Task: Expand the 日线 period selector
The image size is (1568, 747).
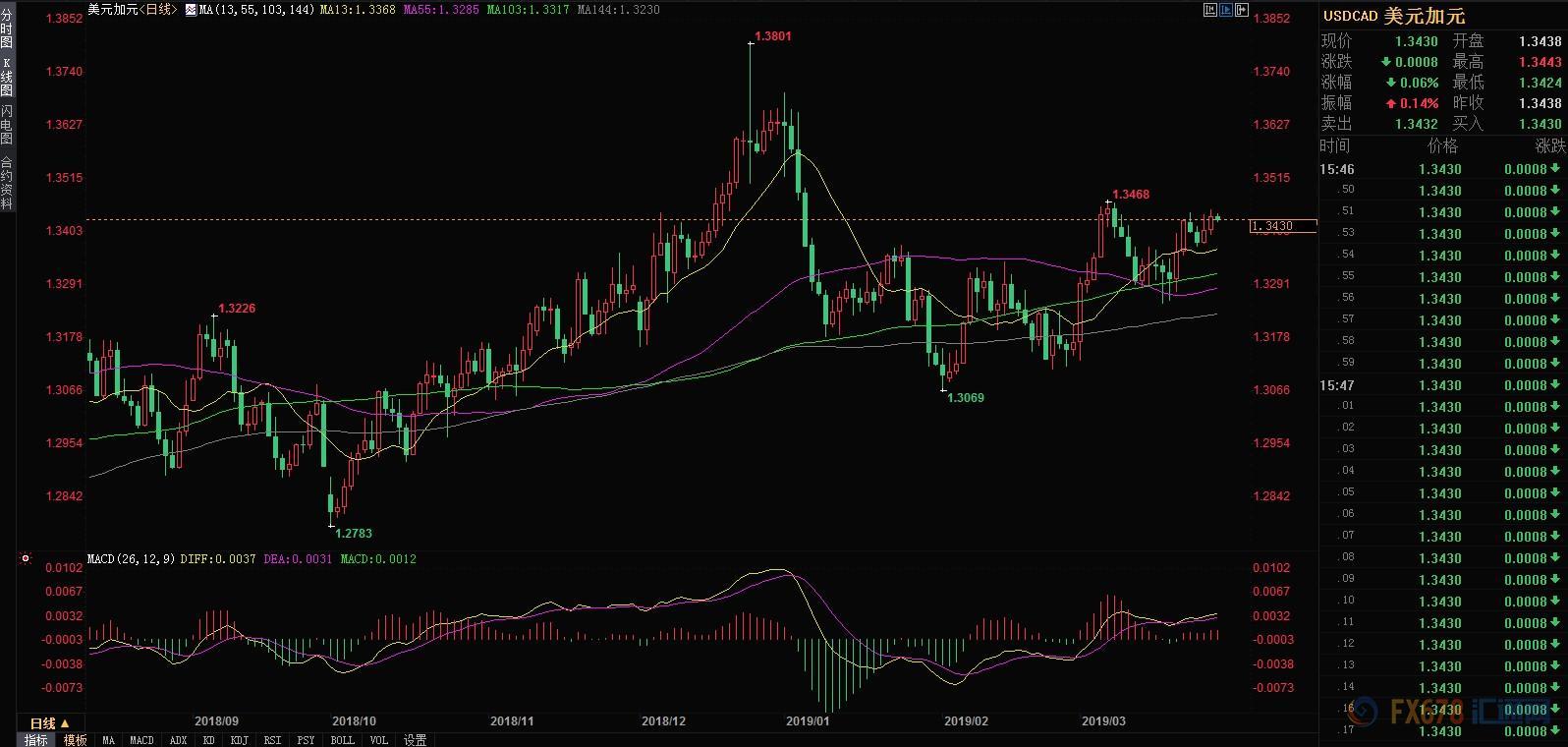Action: [50, 723]
